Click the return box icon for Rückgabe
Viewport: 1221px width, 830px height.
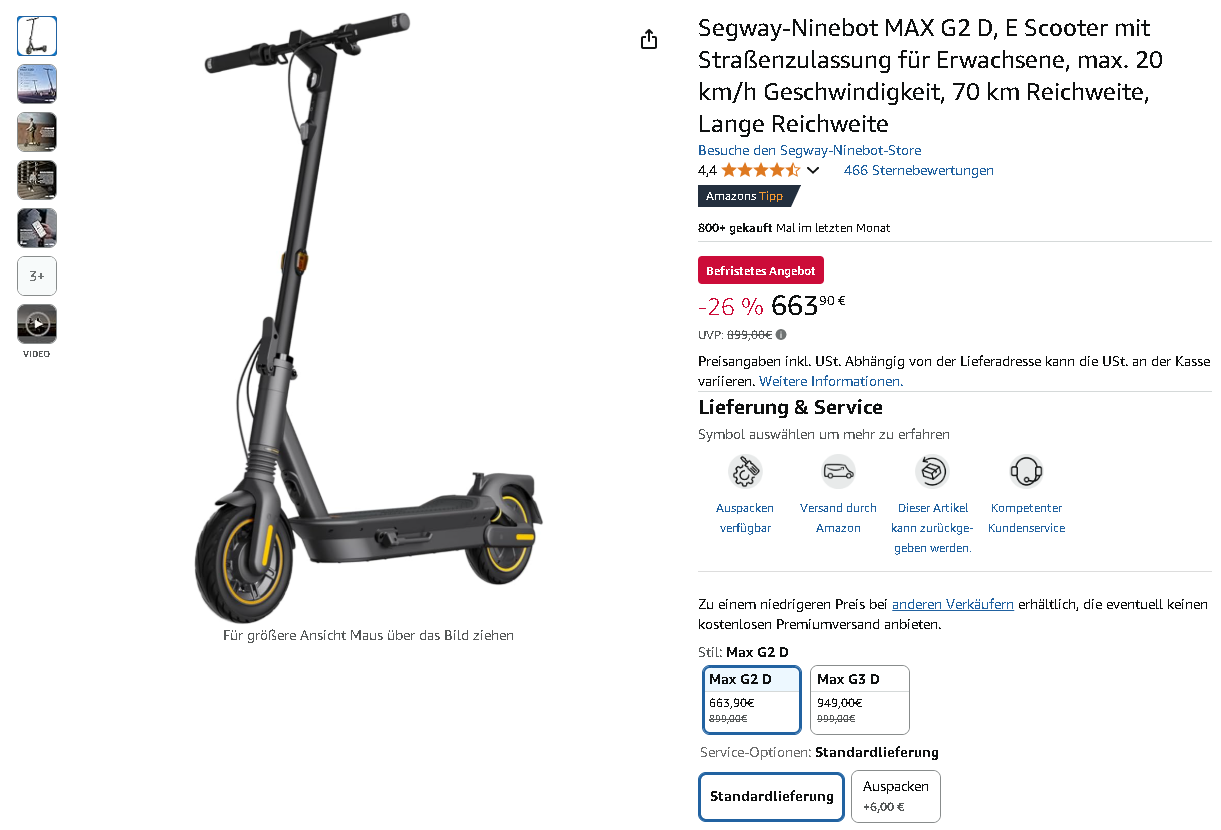[x=931, y=470]
